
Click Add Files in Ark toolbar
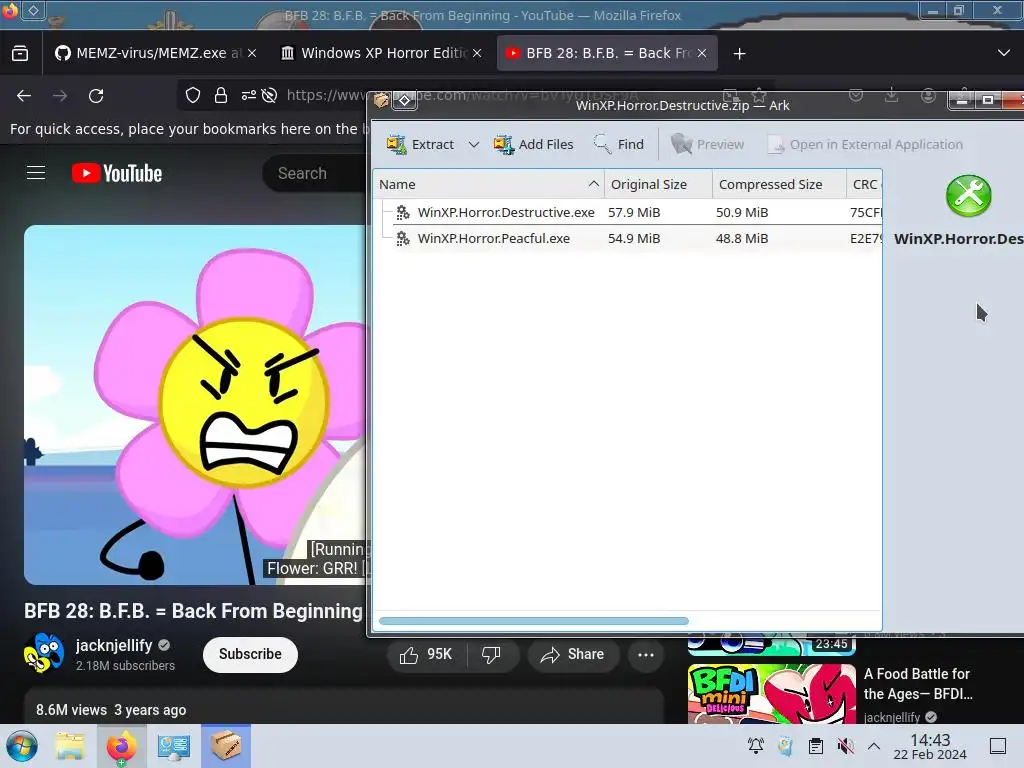click(x=534, y=144)
